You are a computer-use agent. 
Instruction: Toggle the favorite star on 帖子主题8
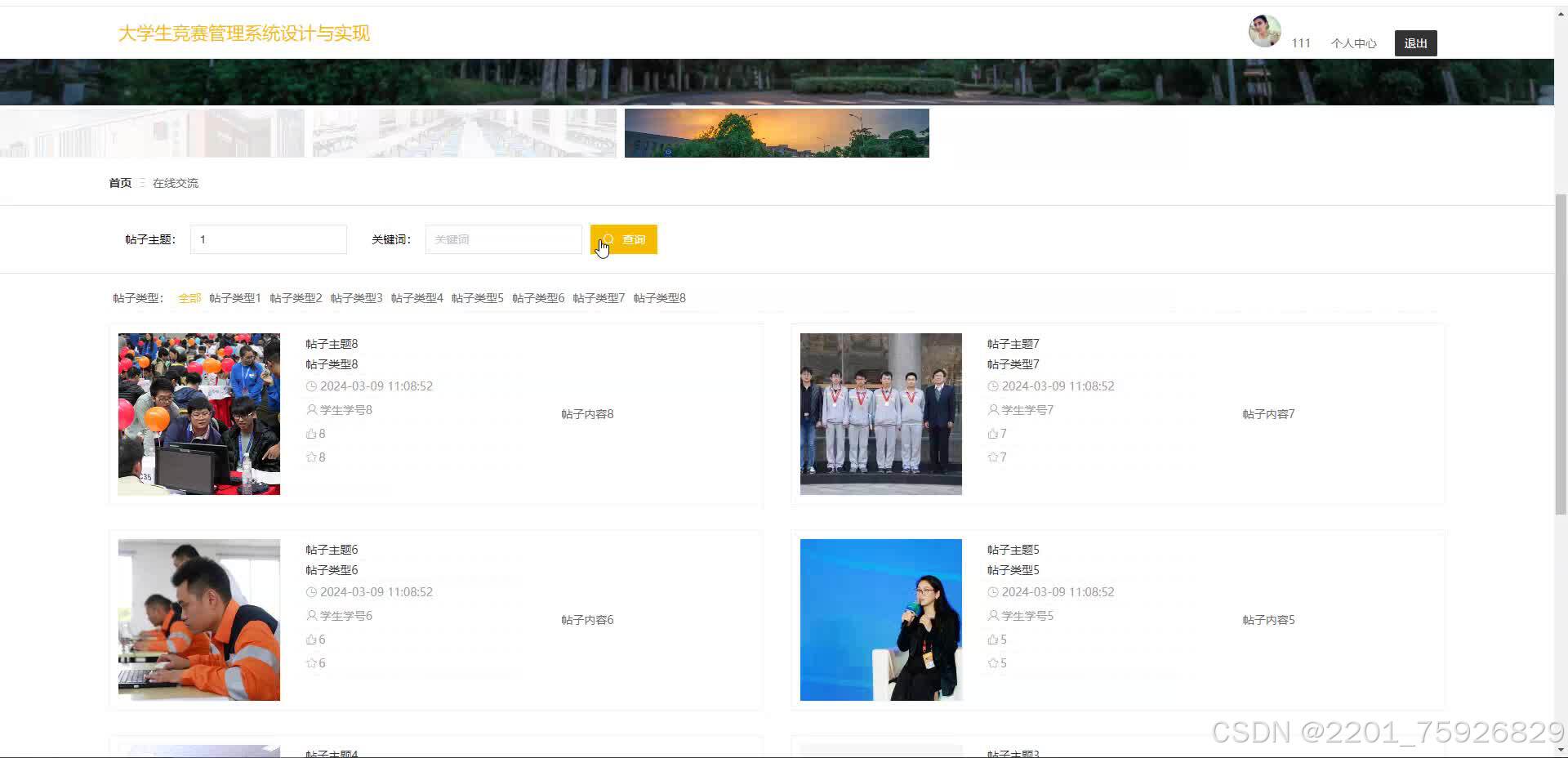313,457
